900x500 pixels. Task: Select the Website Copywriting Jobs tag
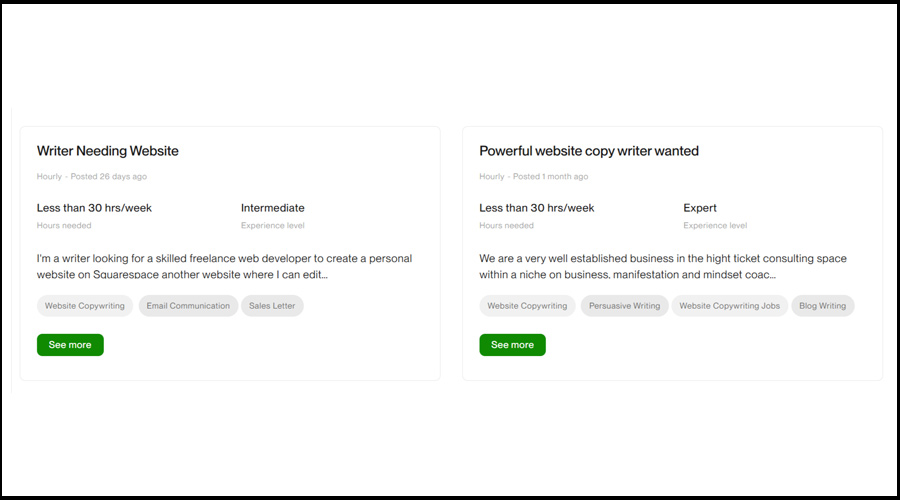tap(730, 306)
